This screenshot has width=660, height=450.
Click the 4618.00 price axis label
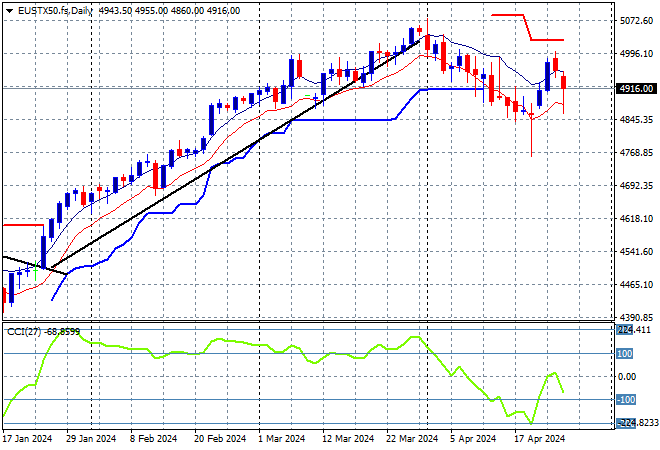click(x=636, y=218)
